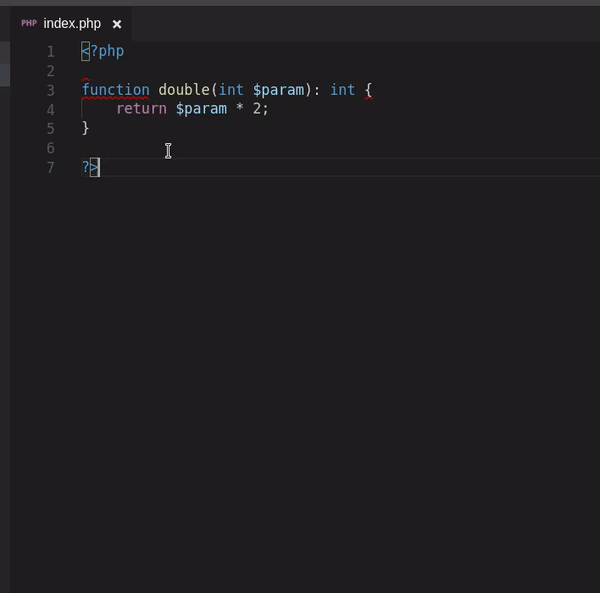Click the number 2 on line 4

tap(257, 109)
